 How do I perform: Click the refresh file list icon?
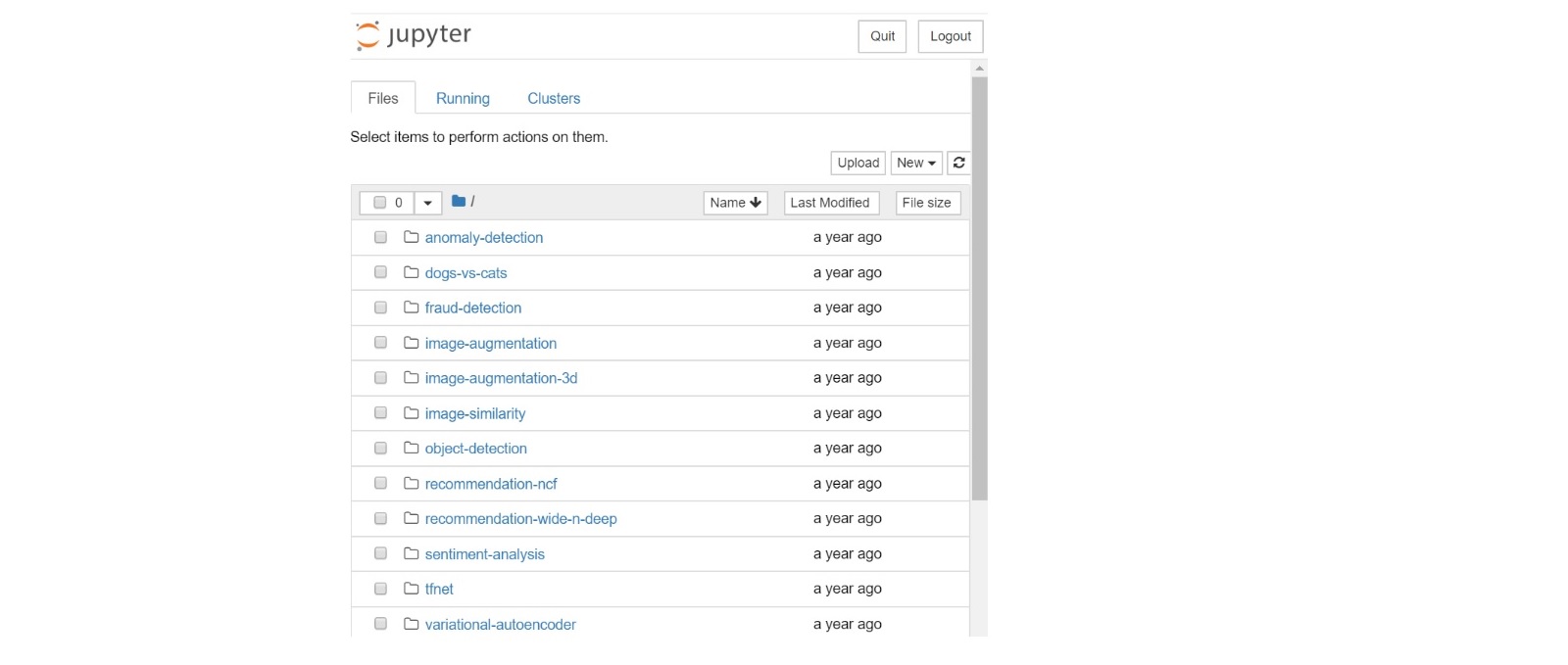959,163
